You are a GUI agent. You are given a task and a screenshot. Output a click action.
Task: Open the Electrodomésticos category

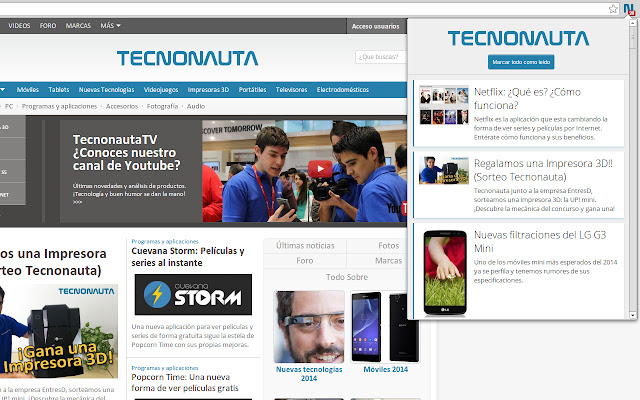pos(343,89)
